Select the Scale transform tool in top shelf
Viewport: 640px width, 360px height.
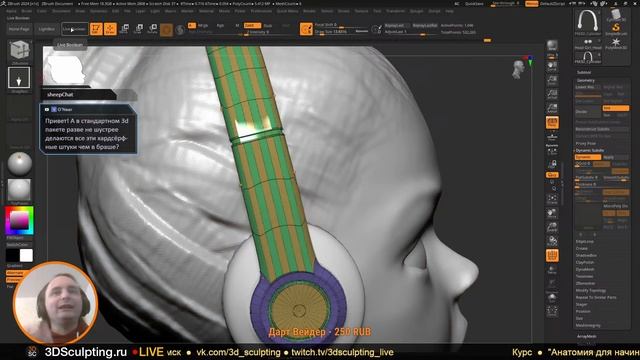[x=139, y=29]
